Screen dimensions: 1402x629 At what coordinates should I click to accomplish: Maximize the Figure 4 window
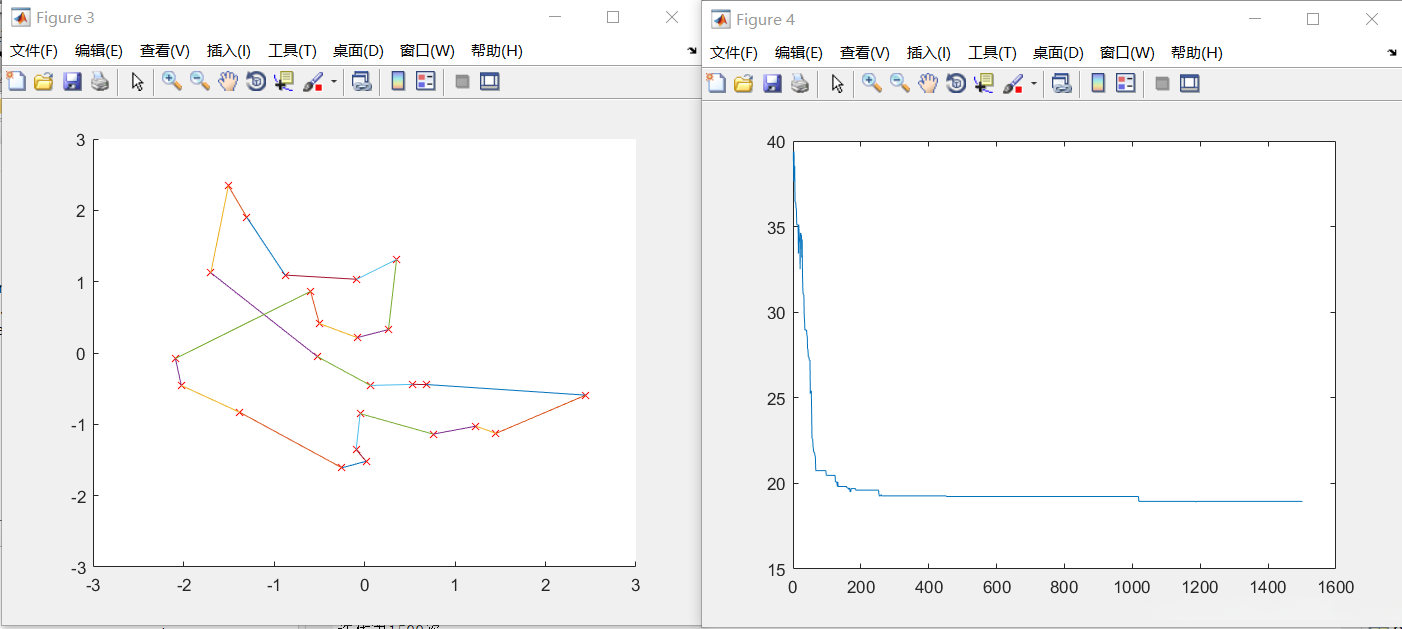point(1313,19)
